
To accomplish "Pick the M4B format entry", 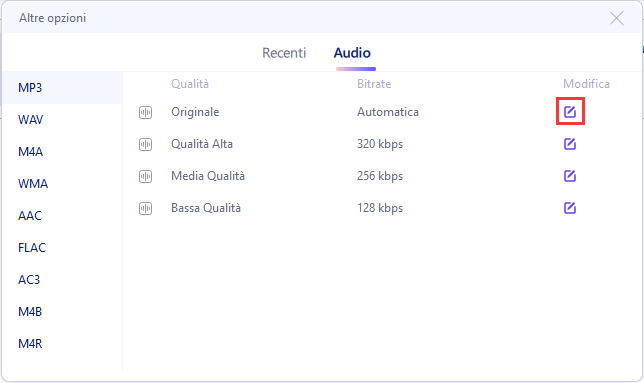I will (62, 312).
